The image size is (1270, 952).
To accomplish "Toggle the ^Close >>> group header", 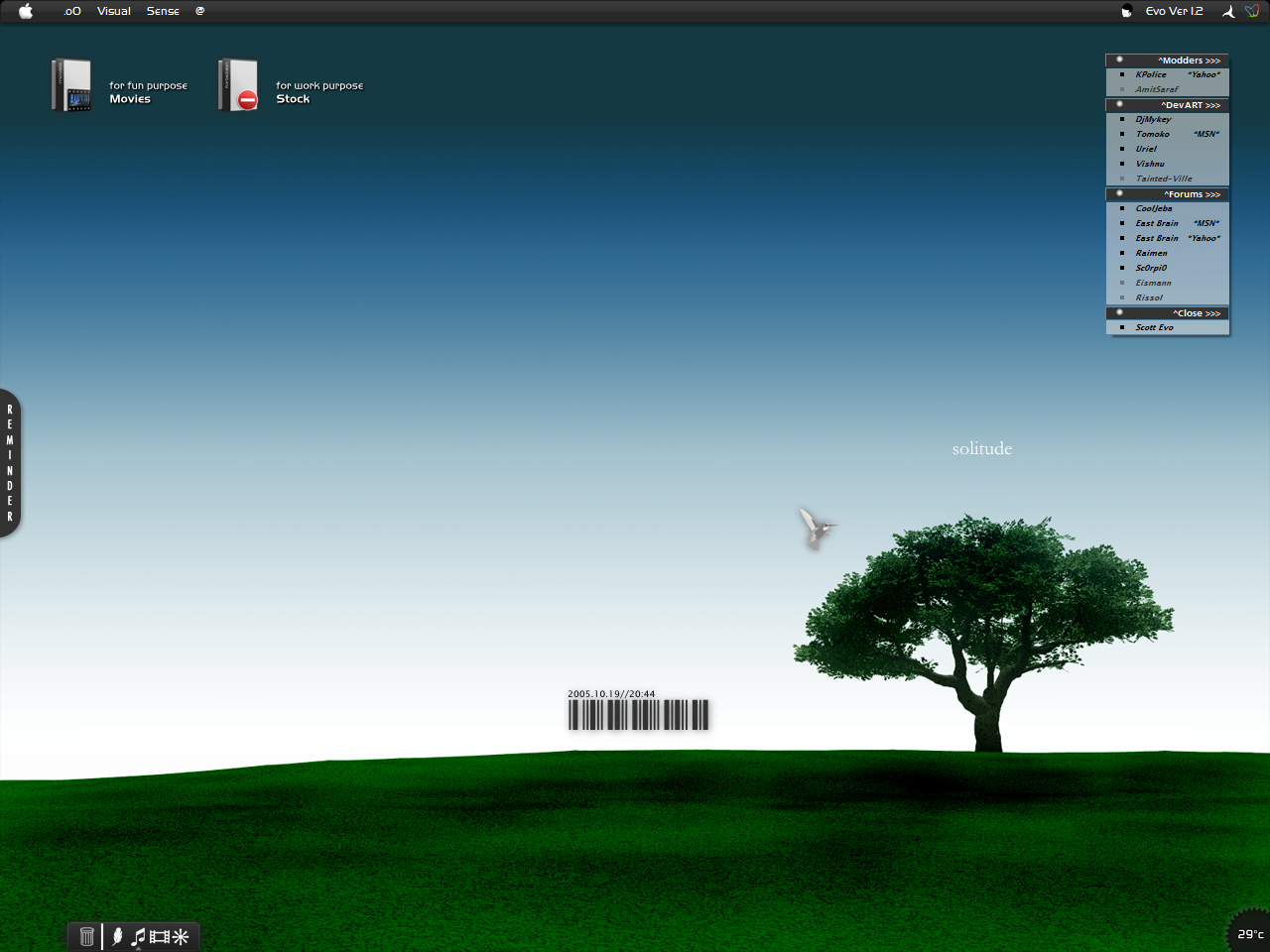I will pyautogui.click(x=1168, y=313).
